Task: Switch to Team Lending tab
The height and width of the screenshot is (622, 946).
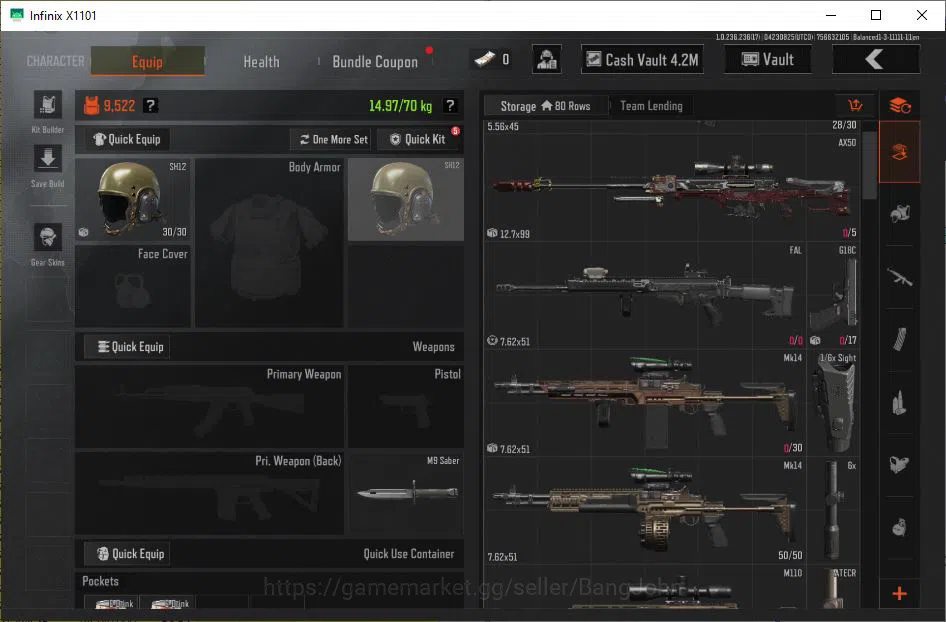Action: (652, 106)
